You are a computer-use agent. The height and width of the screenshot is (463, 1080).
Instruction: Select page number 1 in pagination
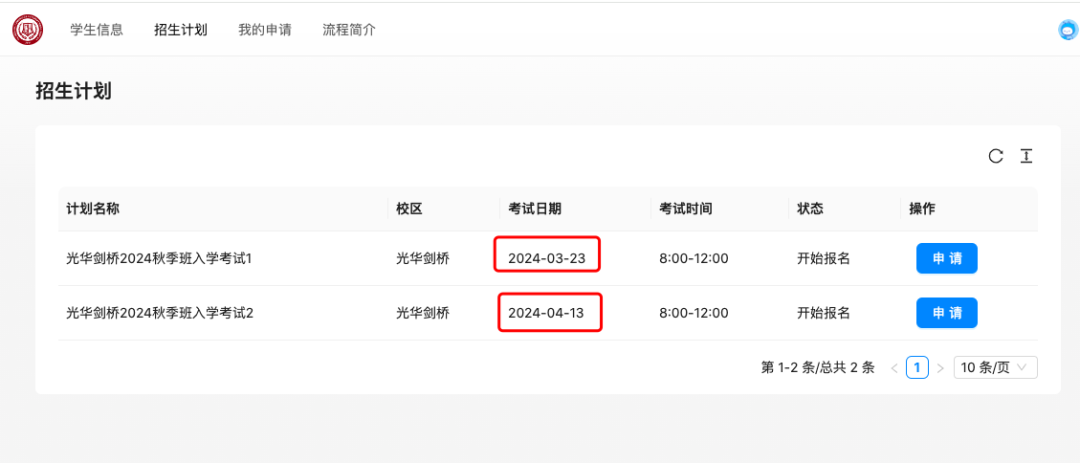tap(917, 368)
